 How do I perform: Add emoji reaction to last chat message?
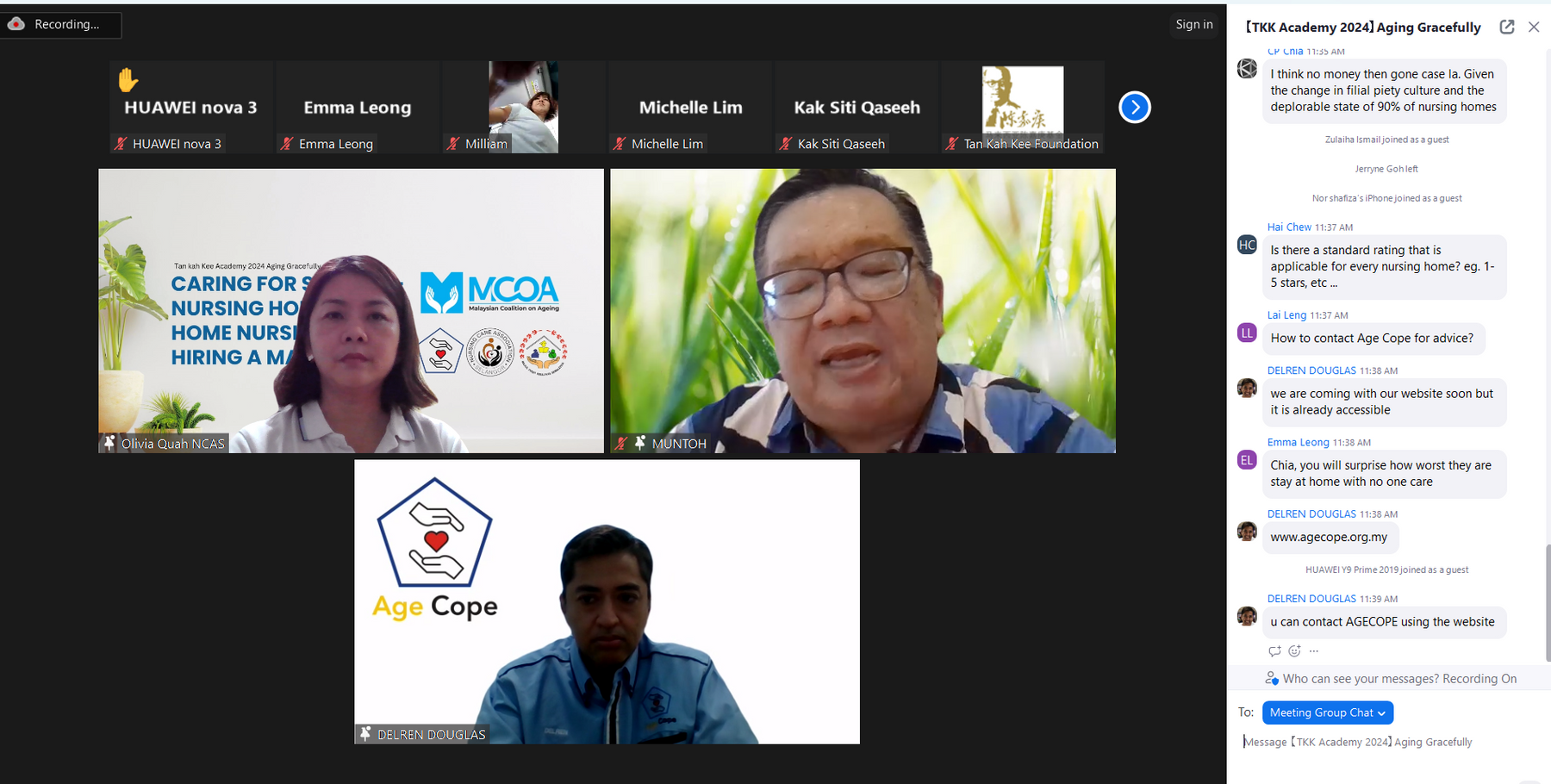tap(1294, 651)
